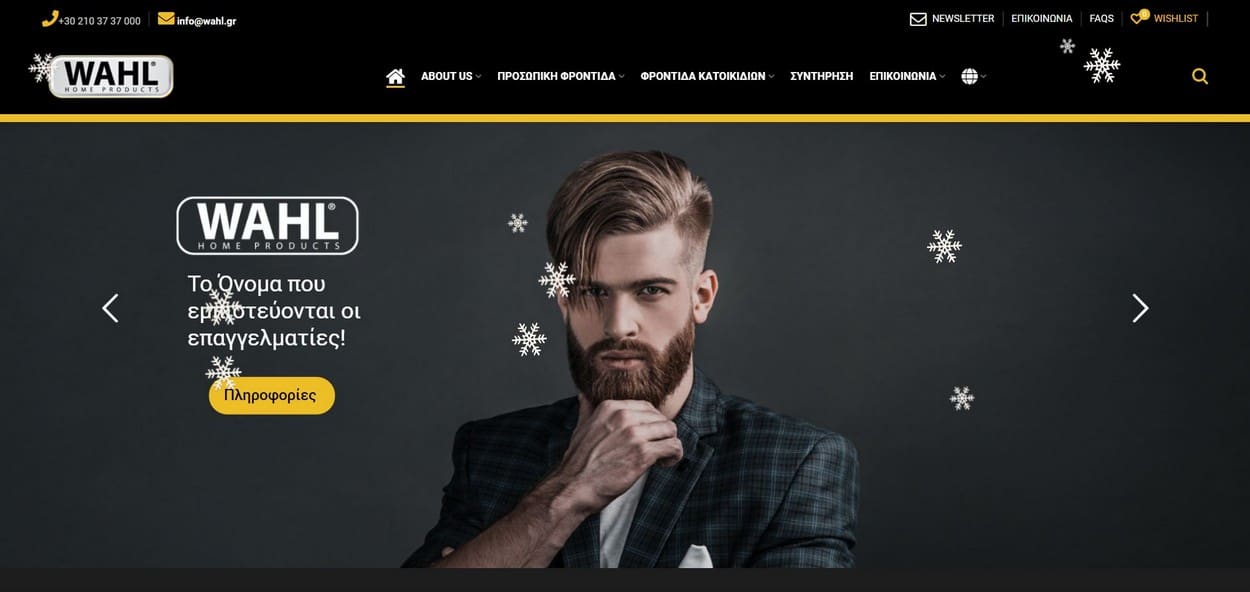Open the ΣΥΝΤΗΡΗΣΗ menu item
Viewport: 1250px width, 592px height.
(x=822, y=76)
